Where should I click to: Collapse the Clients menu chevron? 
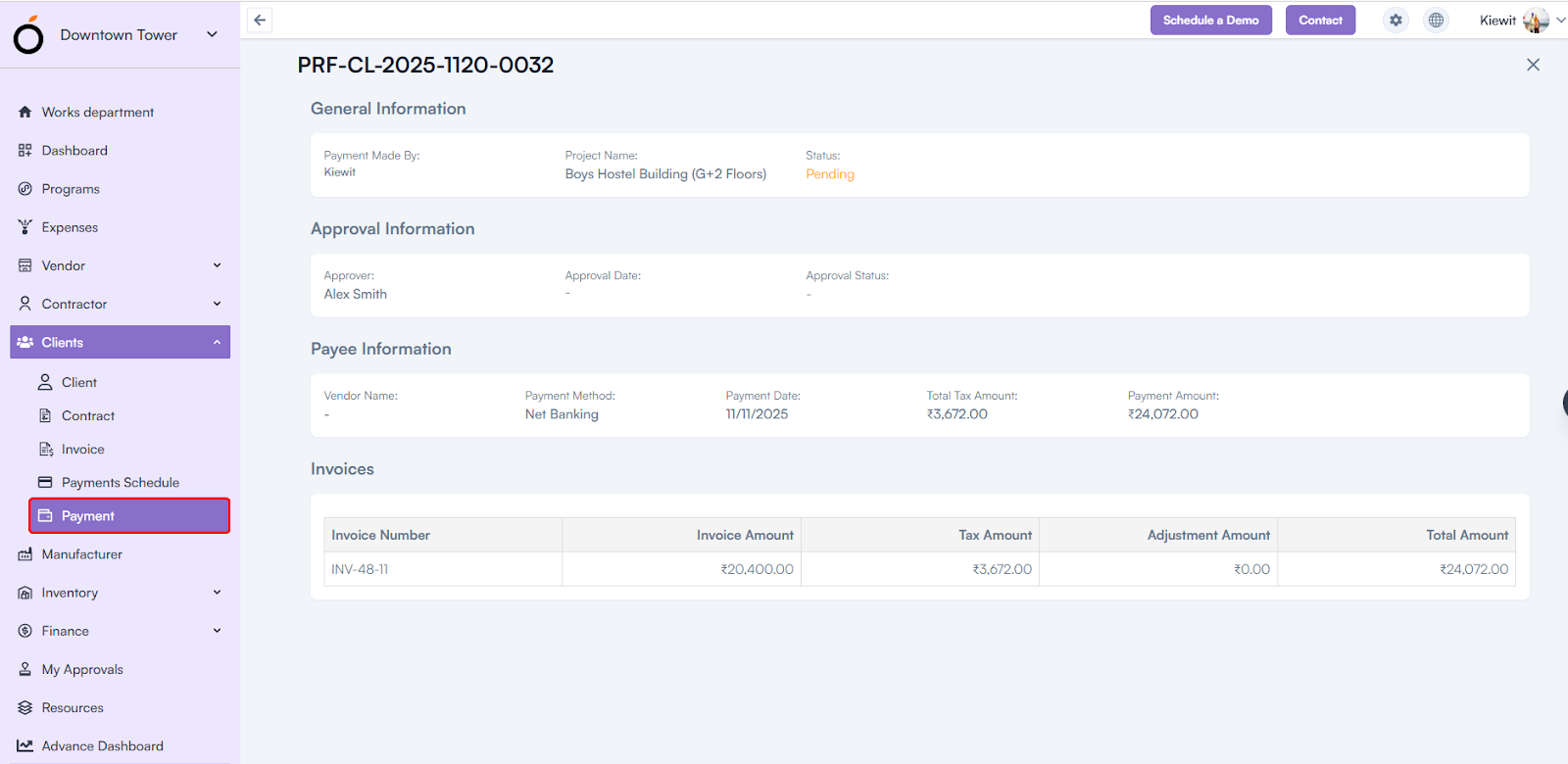tap(217, 342)
